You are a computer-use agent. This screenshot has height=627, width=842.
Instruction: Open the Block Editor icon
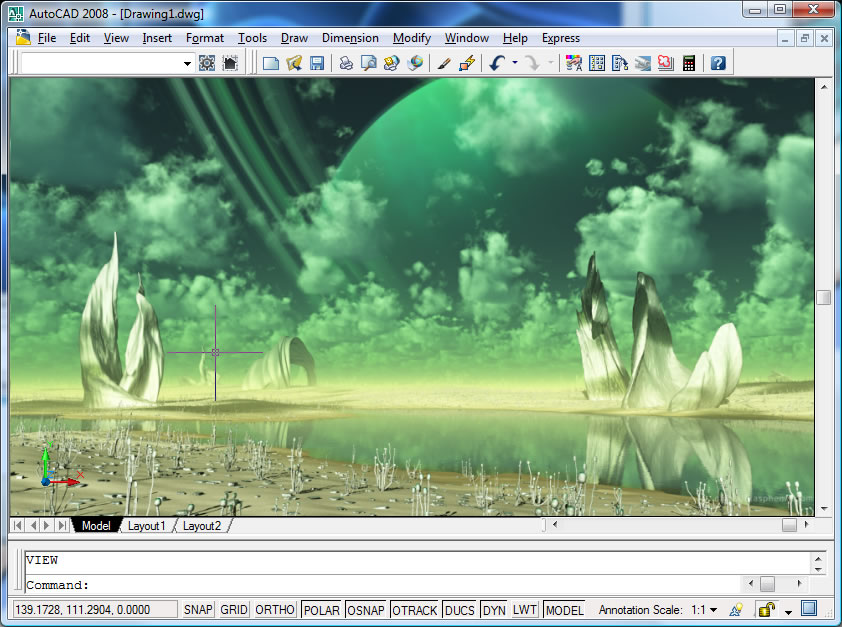point(467,63)
